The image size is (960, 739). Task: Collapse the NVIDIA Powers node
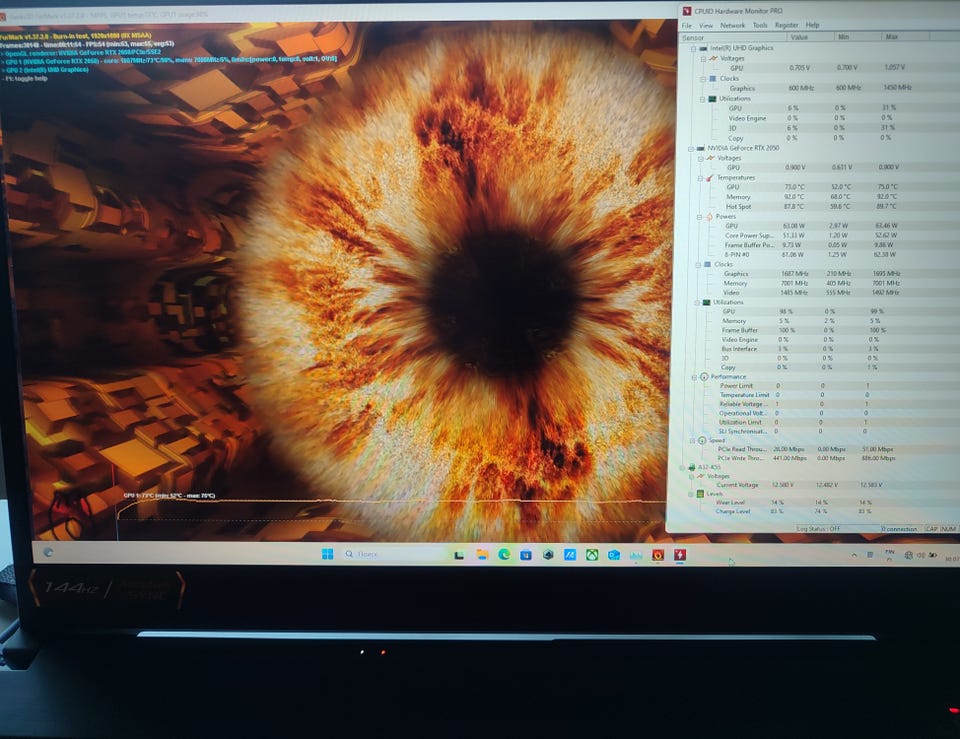tap(699, 217)
